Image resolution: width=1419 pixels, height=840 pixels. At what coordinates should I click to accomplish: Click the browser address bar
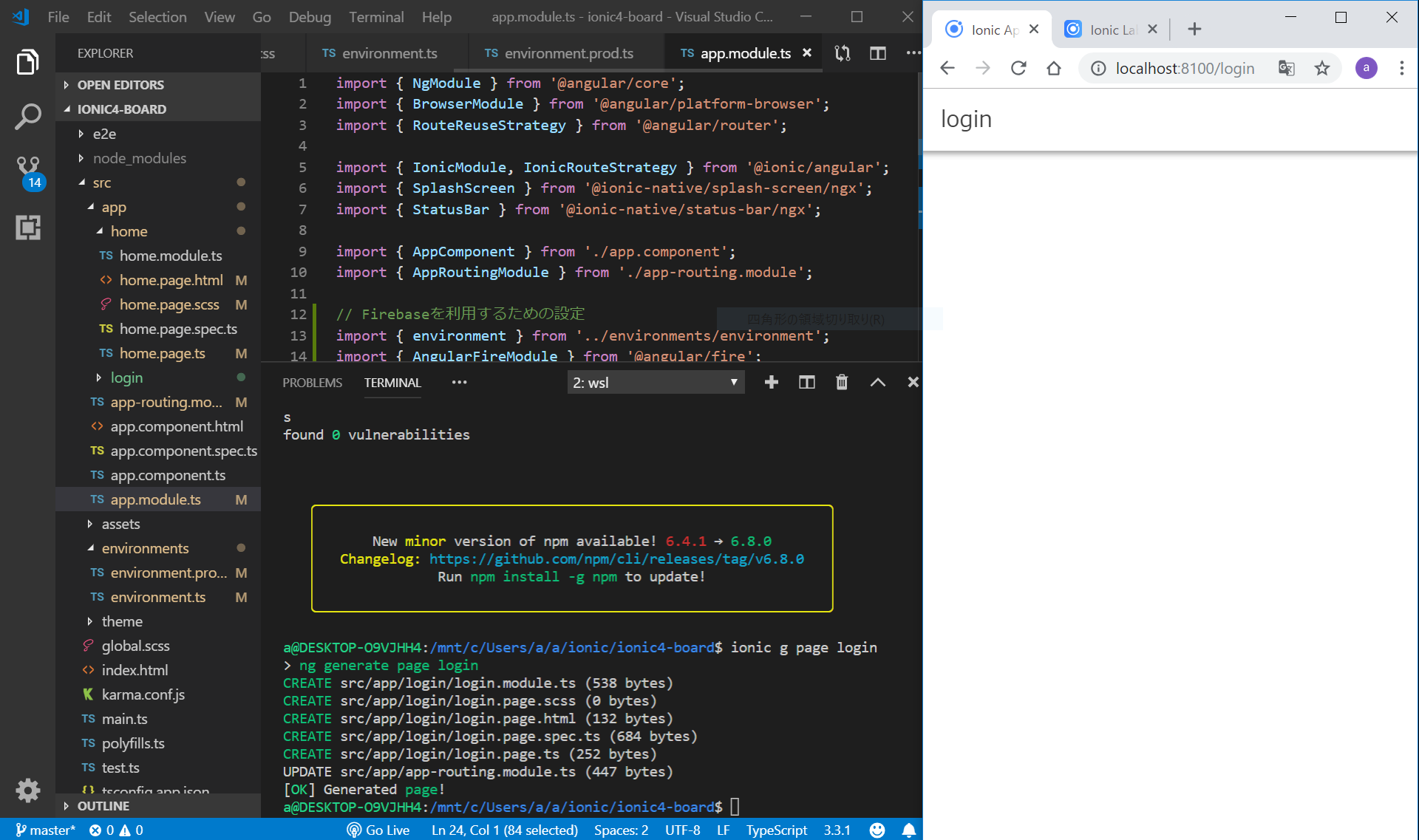[x=1185, y=69]
